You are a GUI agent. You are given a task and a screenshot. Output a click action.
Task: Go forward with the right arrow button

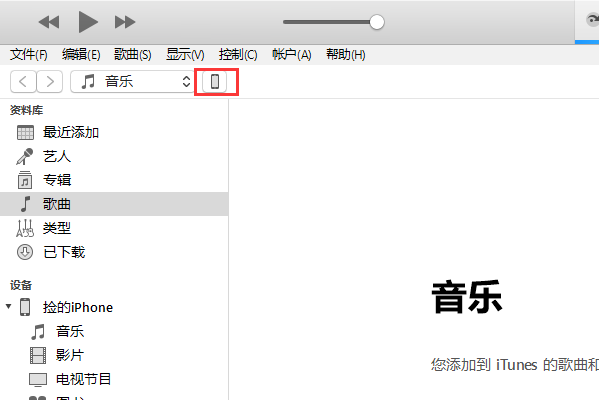coord(50,81)
